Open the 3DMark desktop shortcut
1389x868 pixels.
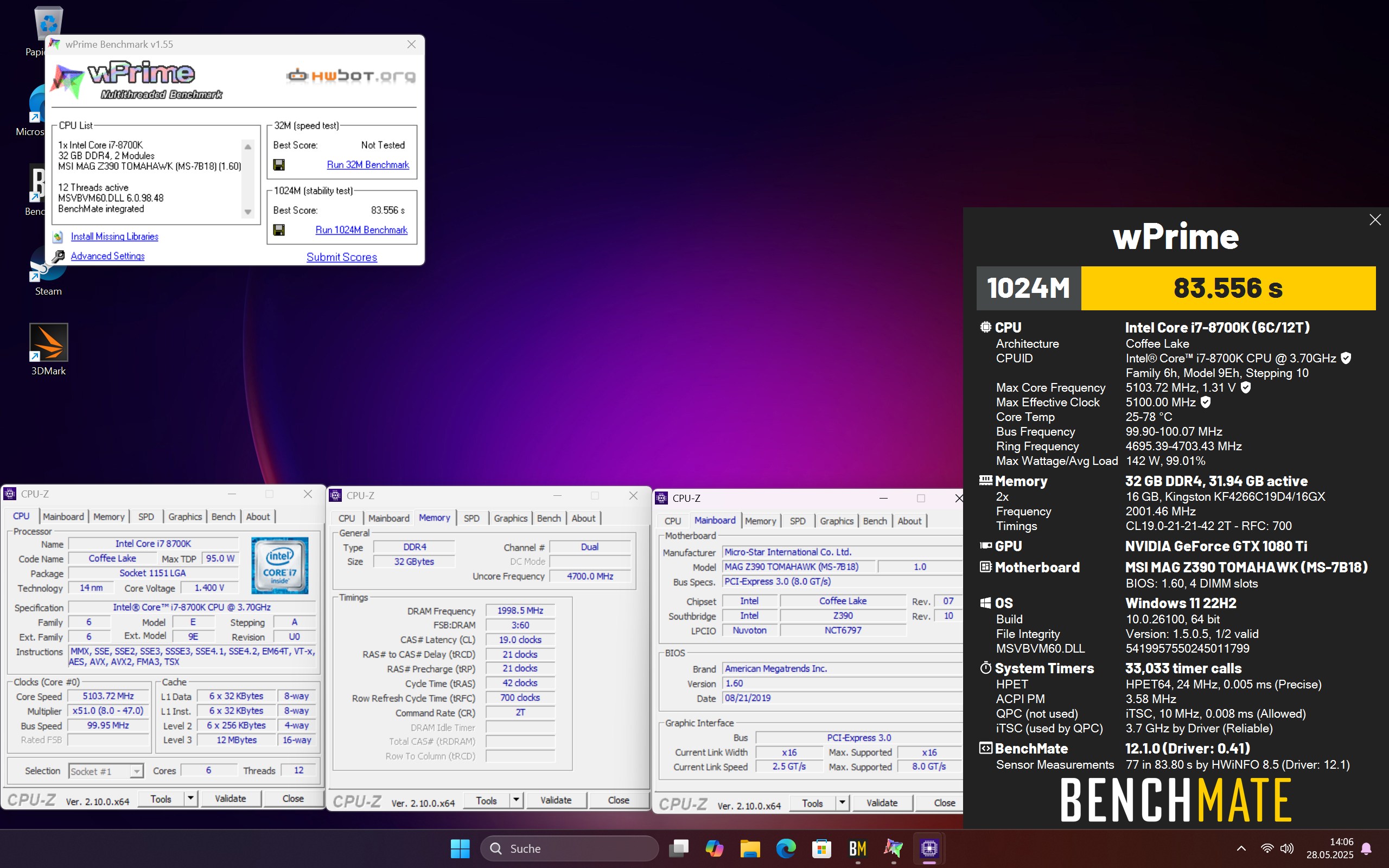pyautogui.click(x=48, y=349)
